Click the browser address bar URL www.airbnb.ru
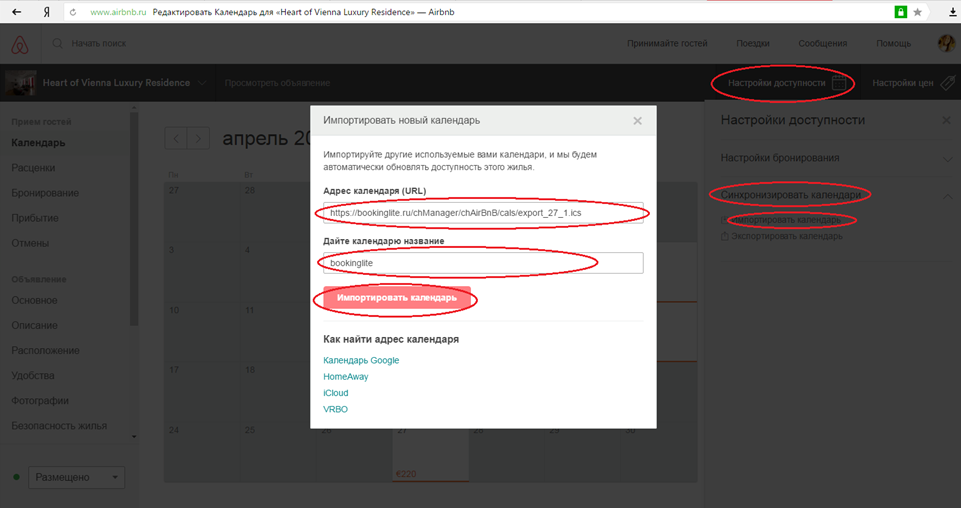This screenshot has width=961, height=508. click(x=118, y=12)
